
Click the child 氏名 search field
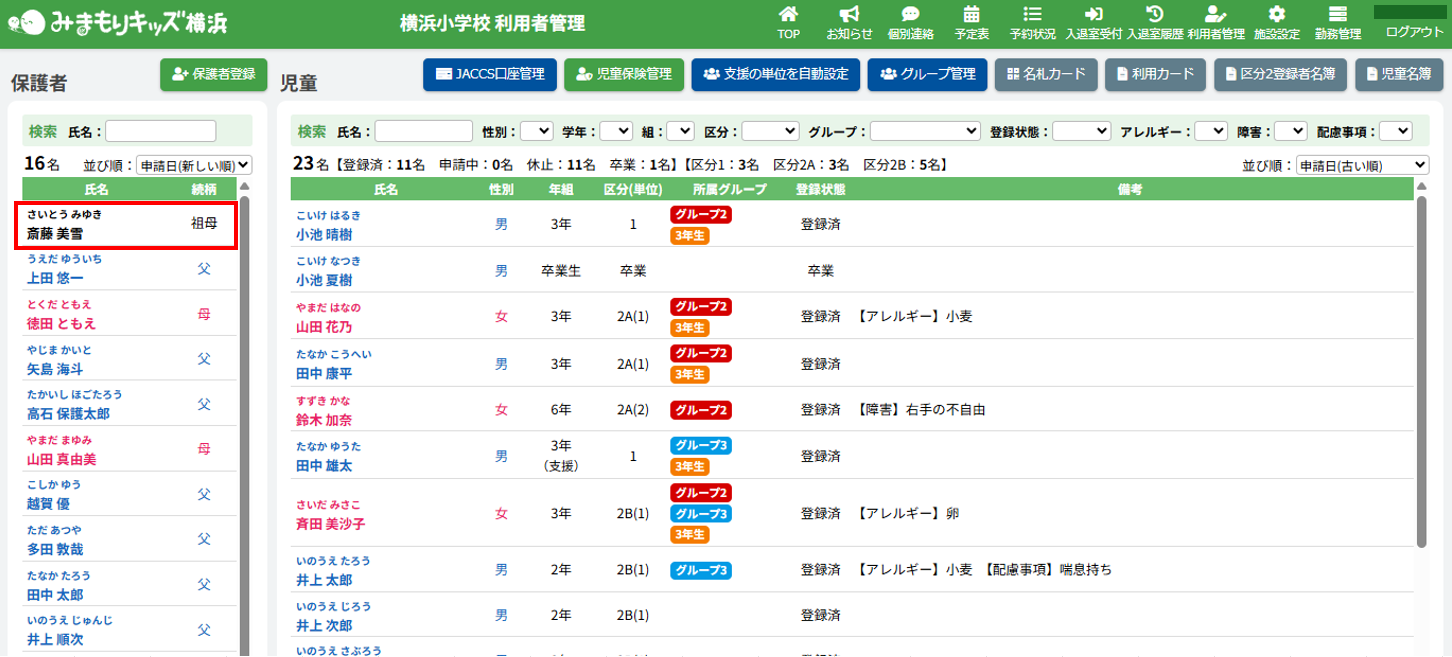(x=423, y=131)
